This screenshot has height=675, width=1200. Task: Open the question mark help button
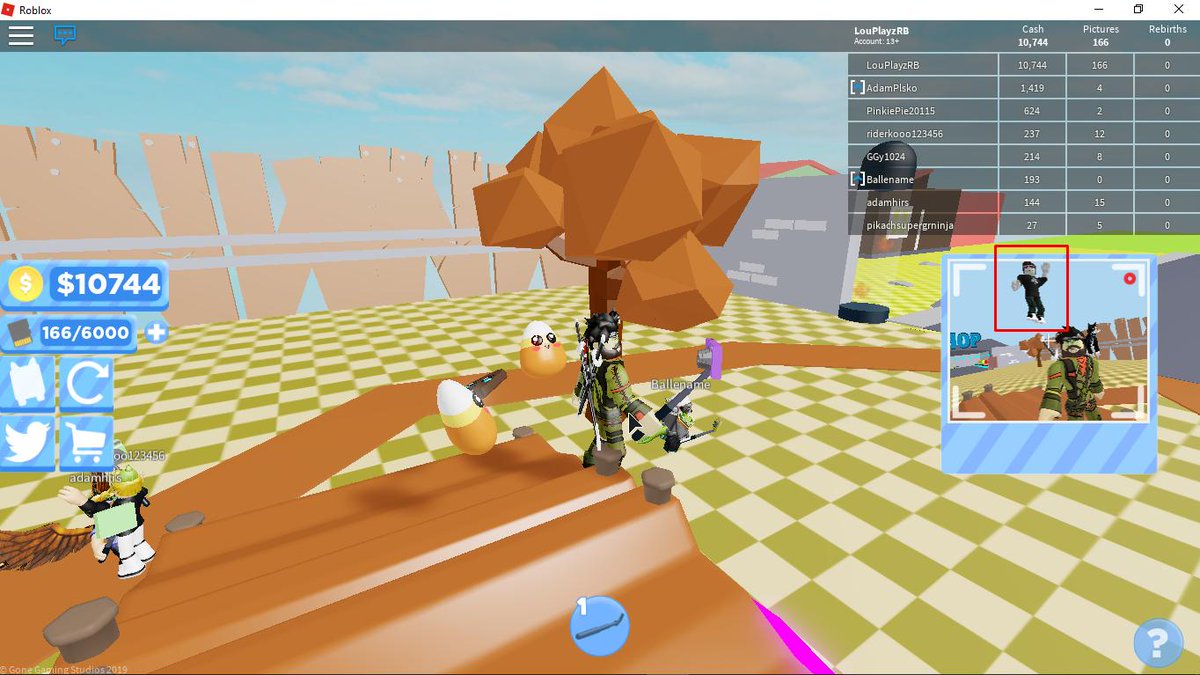click(1158, 643)
